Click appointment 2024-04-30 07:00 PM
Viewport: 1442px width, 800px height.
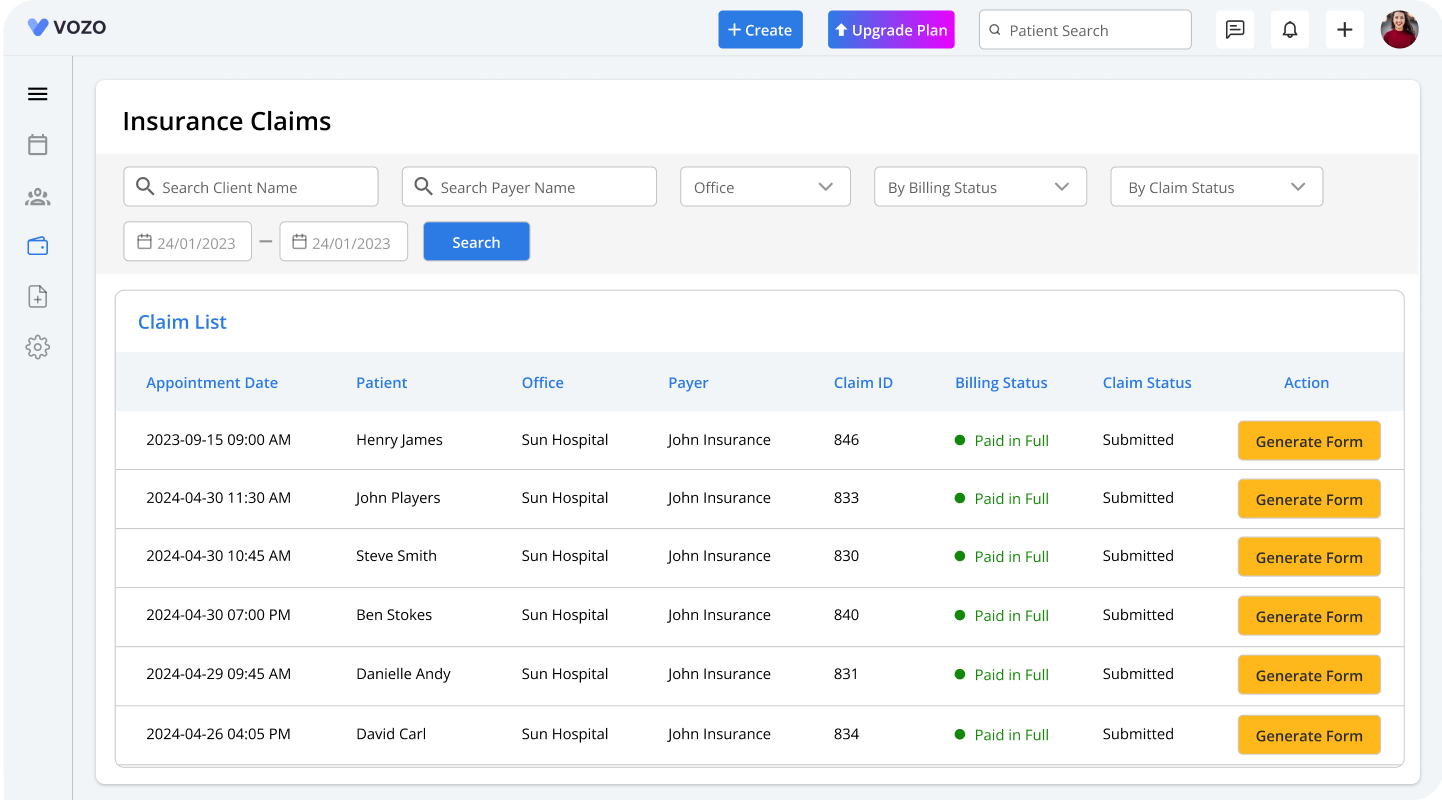(218, 615)
